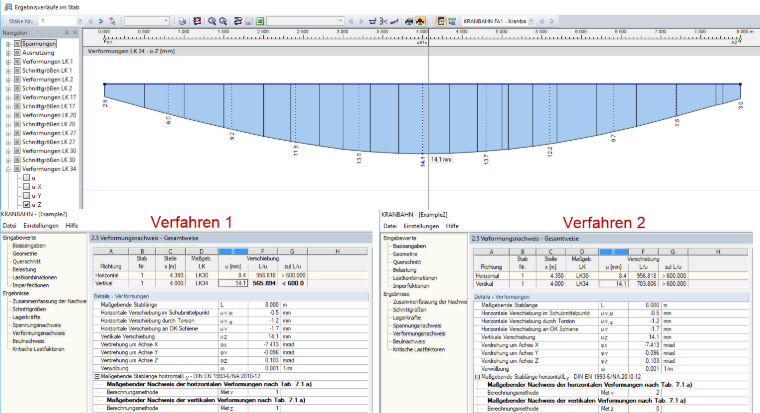The width and height of the screenshot is (760, 413).
Task: Open Einstellungen menu in Verfahren 1 window
Action: (x=41, y=225)
